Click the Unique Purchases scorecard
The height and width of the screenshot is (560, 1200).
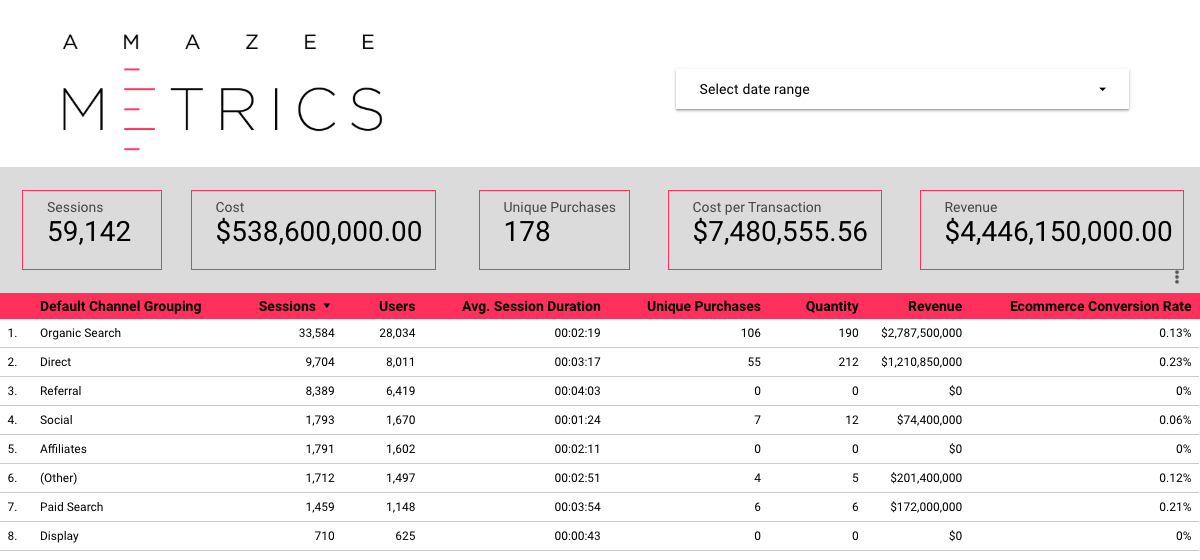[x=554, y=230]
